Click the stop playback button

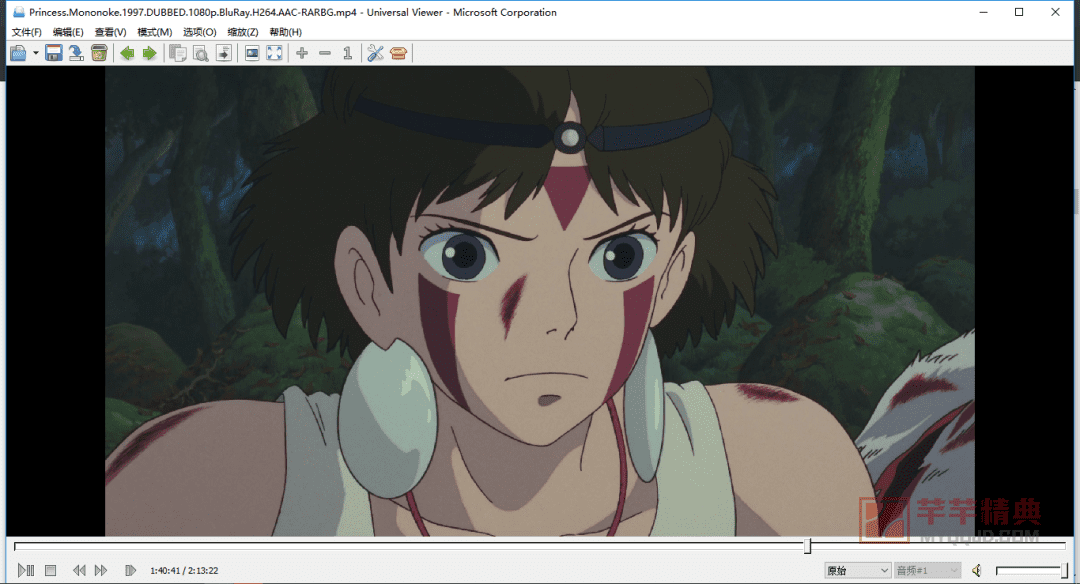50,570
